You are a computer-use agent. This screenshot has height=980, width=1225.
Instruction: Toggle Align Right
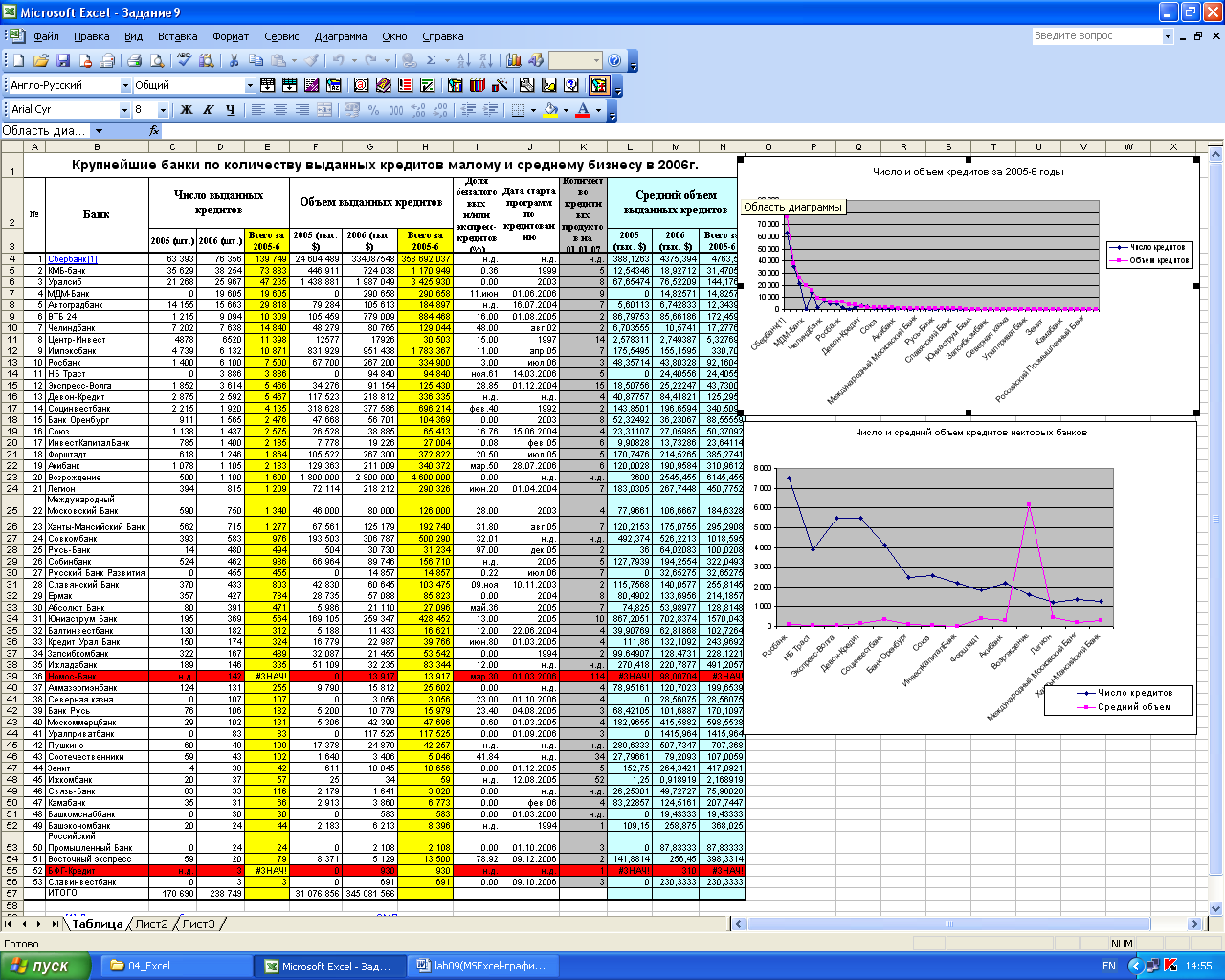pos(302,110)
